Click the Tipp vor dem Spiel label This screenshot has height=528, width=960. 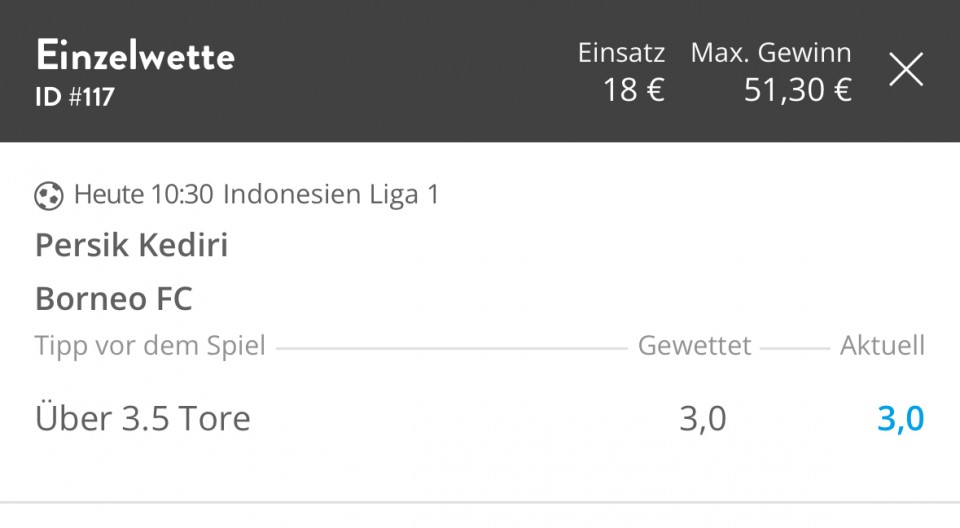[x=150, y=345]
